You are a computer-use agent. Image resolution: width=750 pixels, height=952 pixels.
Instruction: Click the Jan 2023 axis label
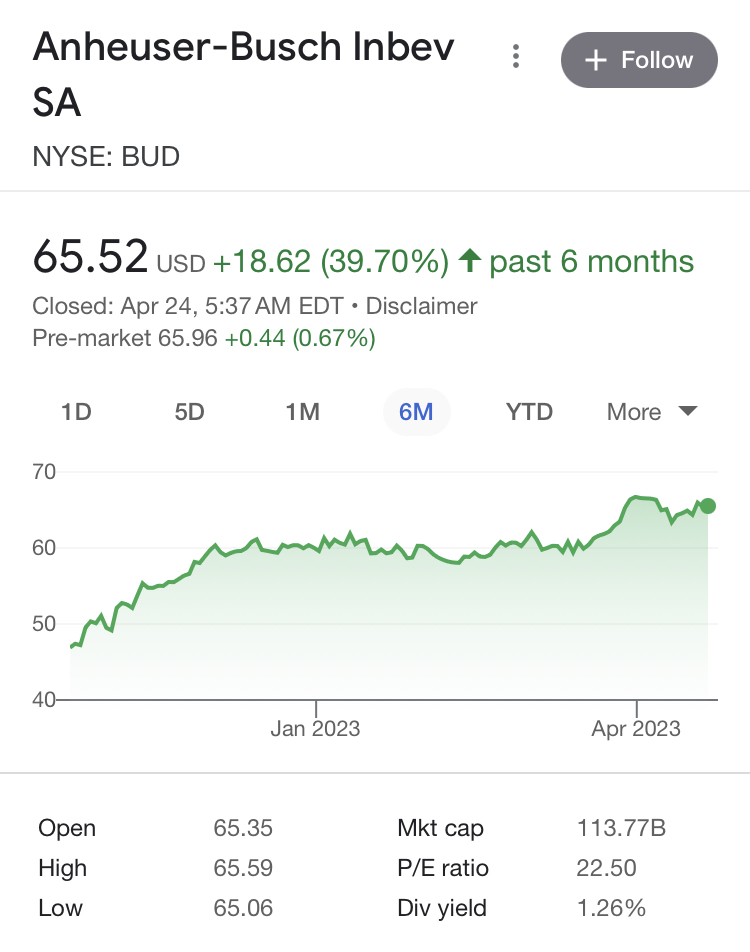tap(315, 729)
